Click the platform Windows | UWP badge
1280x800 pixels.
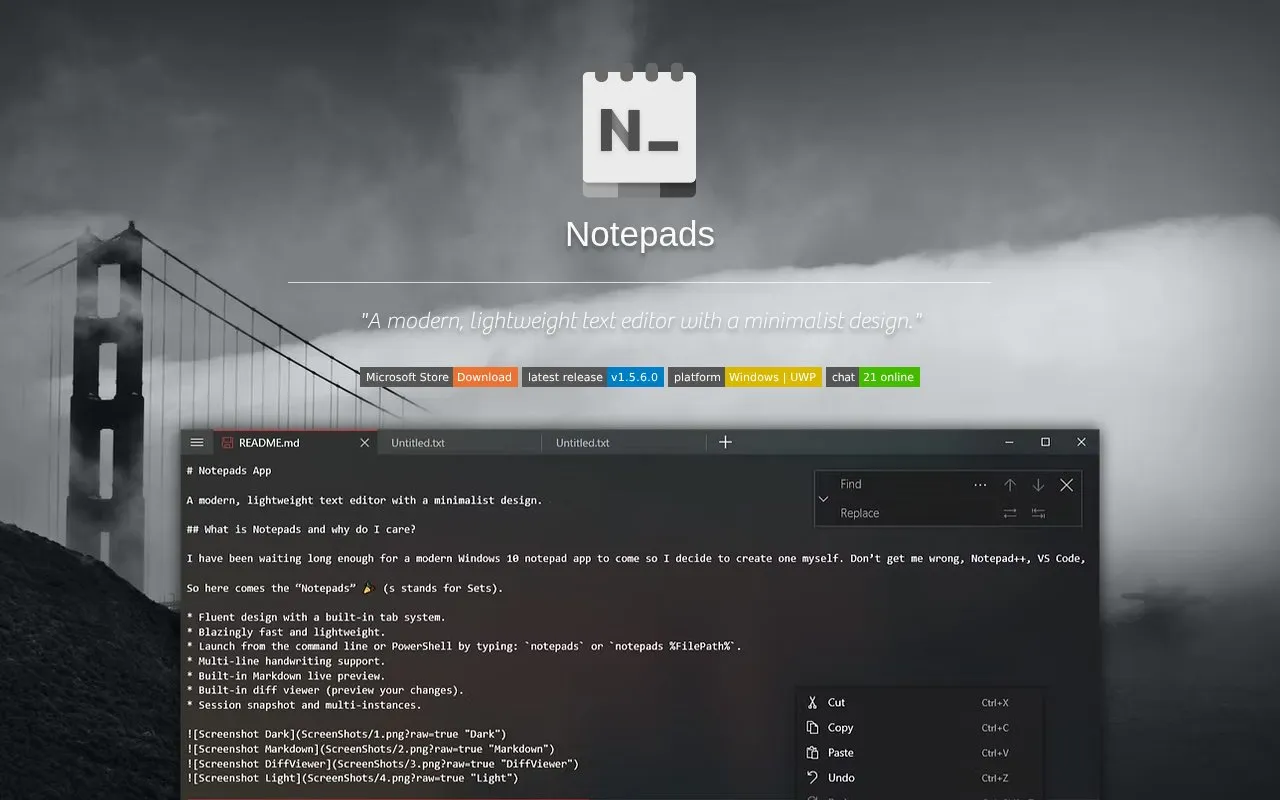coord(745,377)
